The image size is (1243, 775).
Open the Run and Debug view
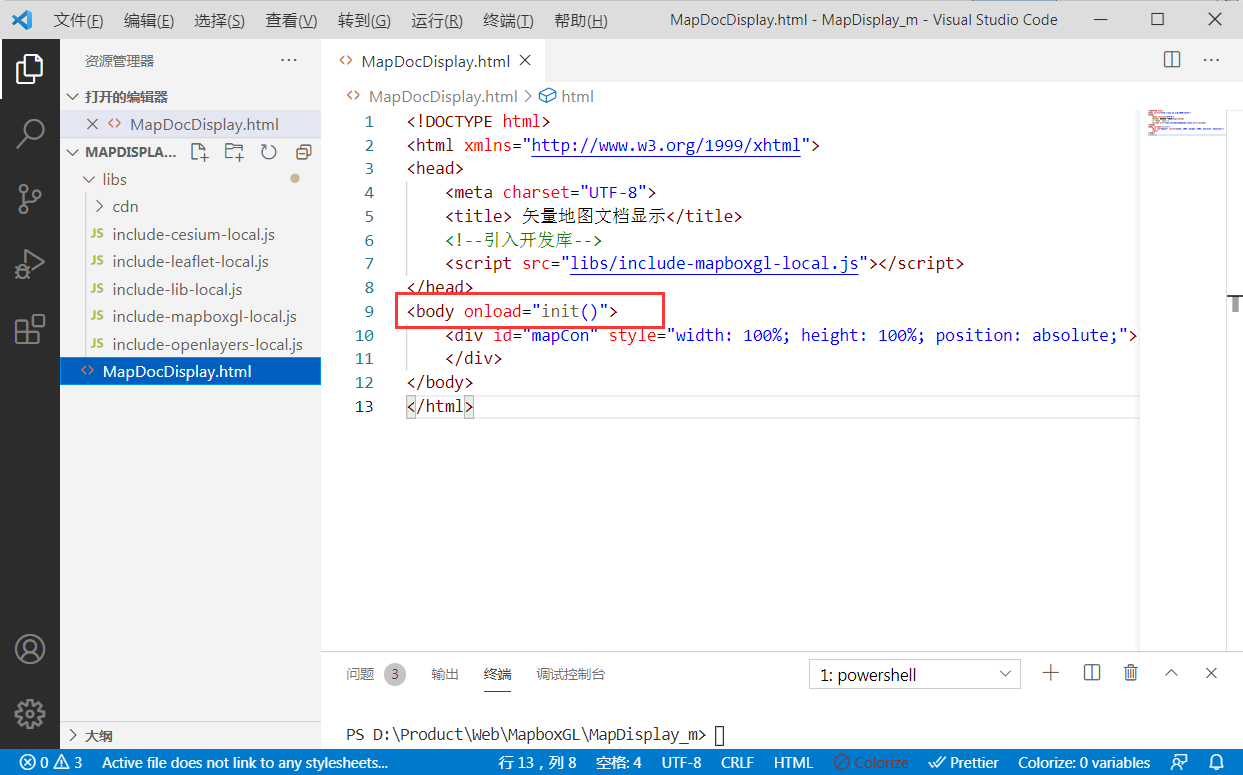30,263
